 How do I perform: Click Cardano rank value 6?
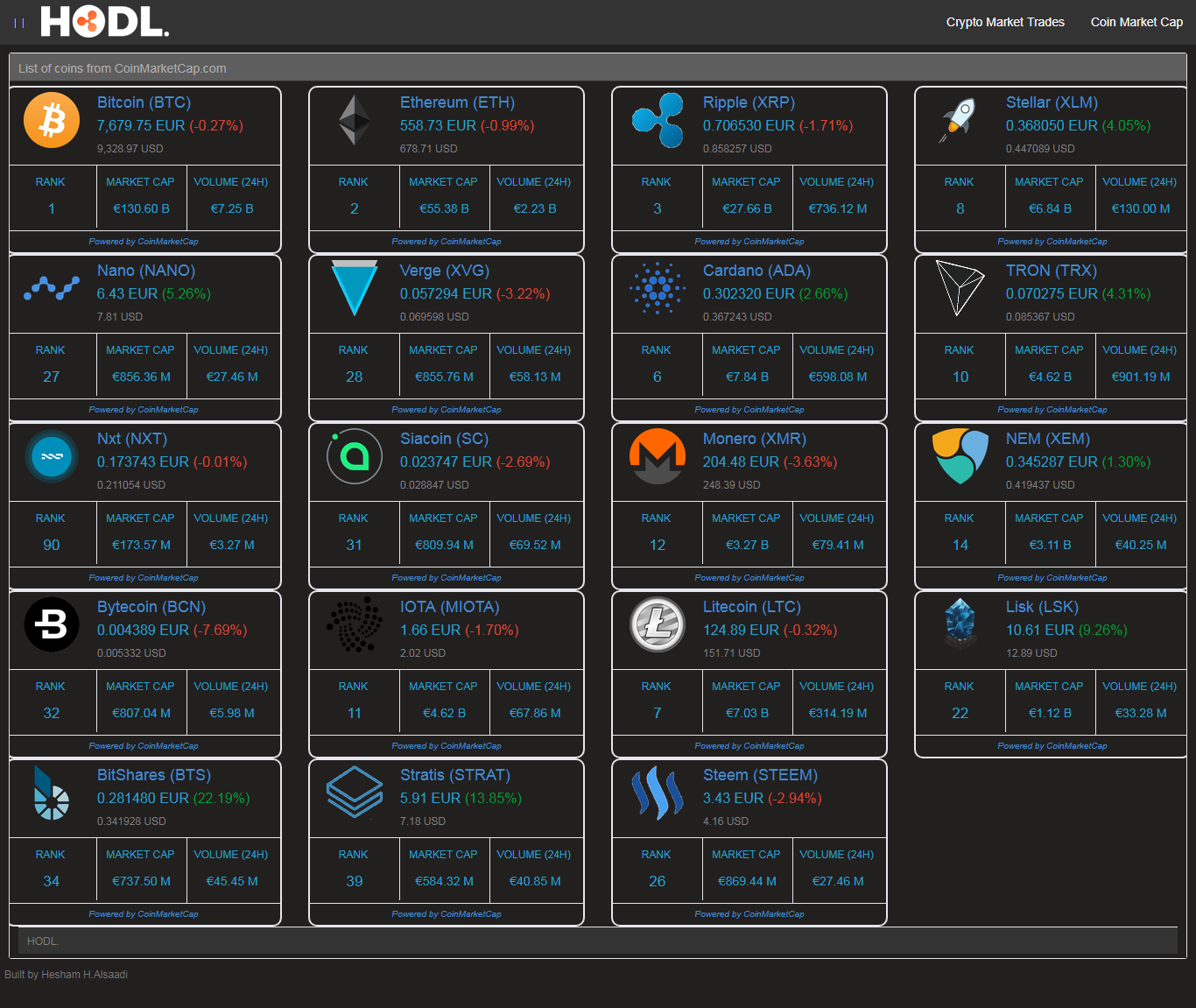[x=658, y=377]
